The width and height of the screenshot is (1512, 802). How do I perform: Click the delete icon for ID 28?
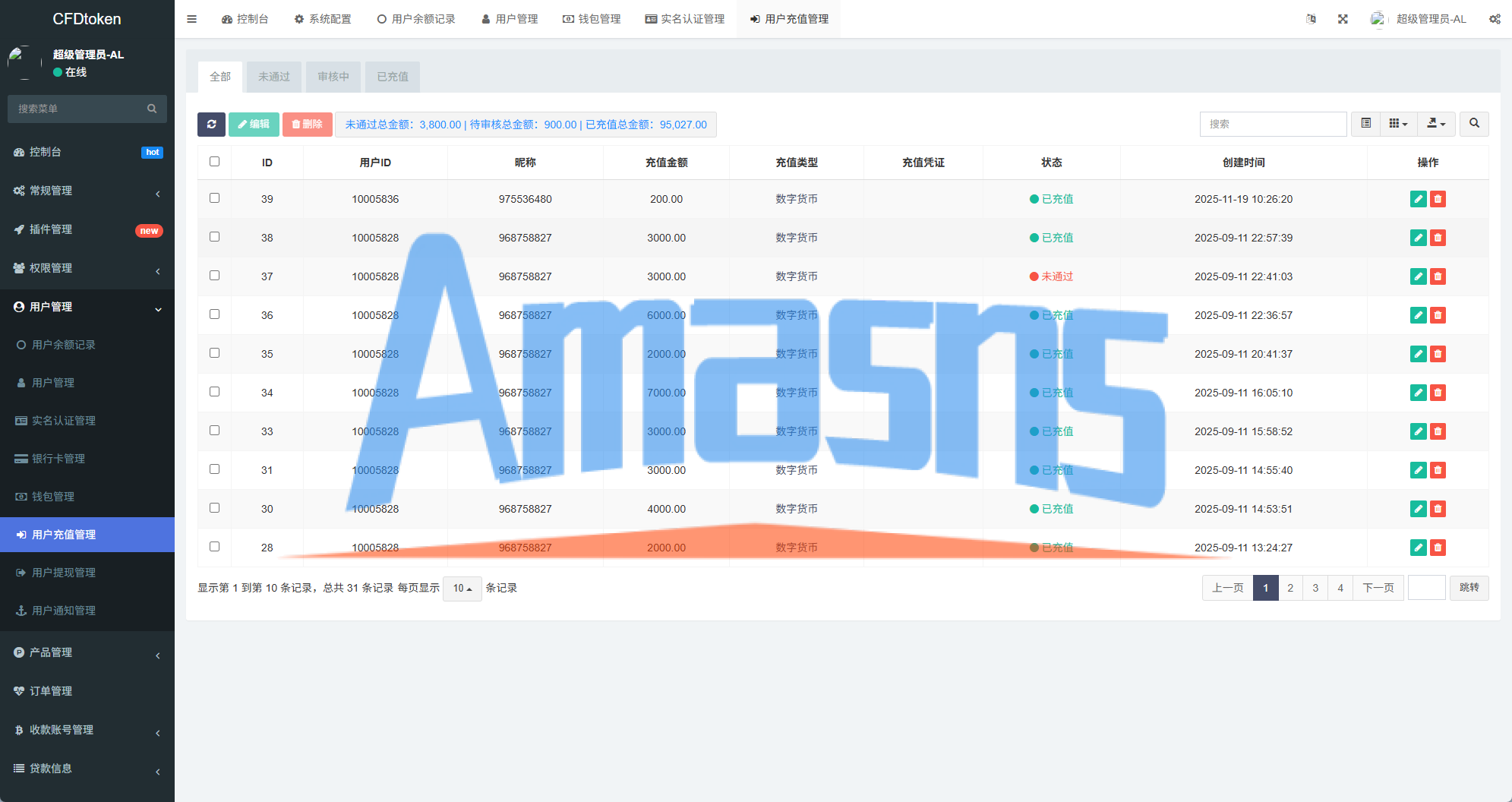pos(1438,548)
